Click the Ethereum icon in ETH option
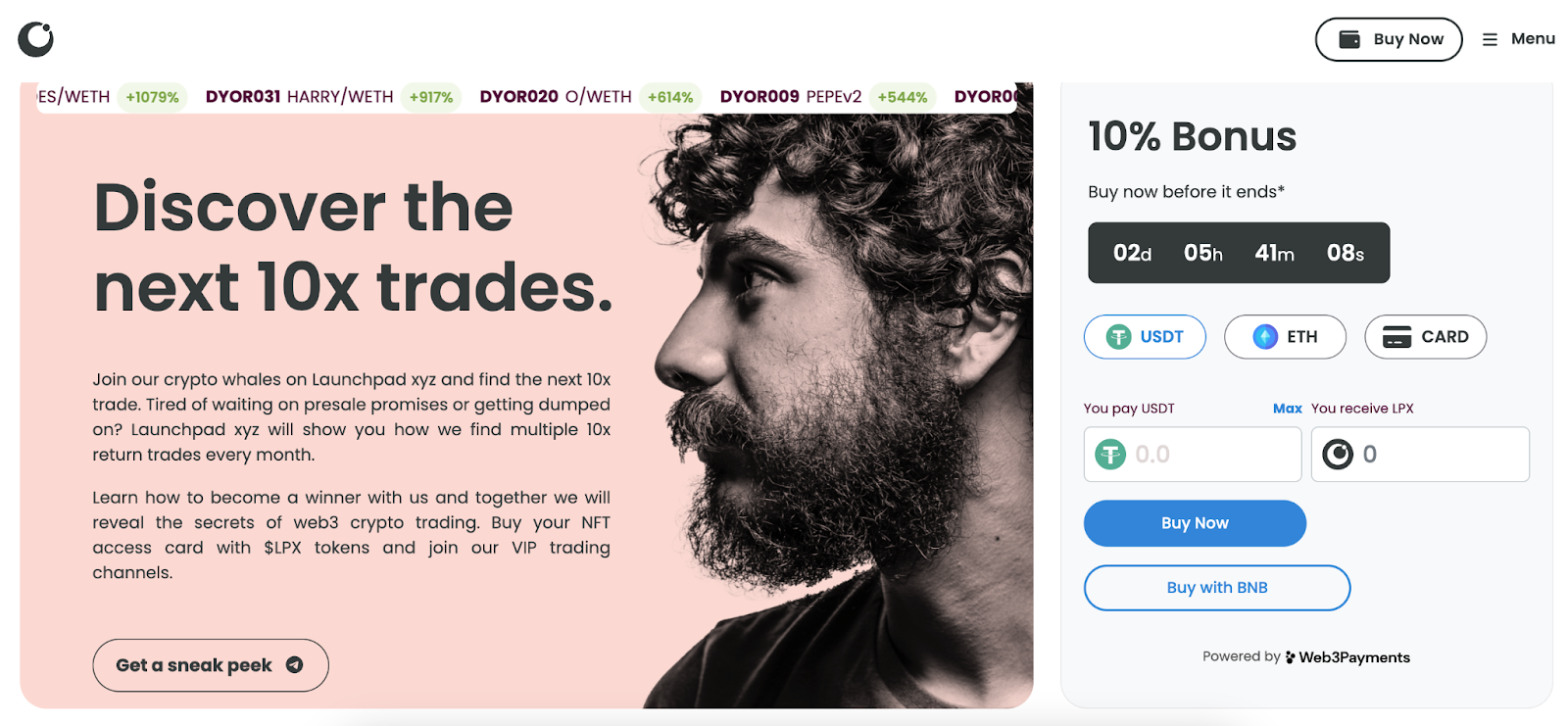Screen dimensions: 1568x726 click(1265, 337)
